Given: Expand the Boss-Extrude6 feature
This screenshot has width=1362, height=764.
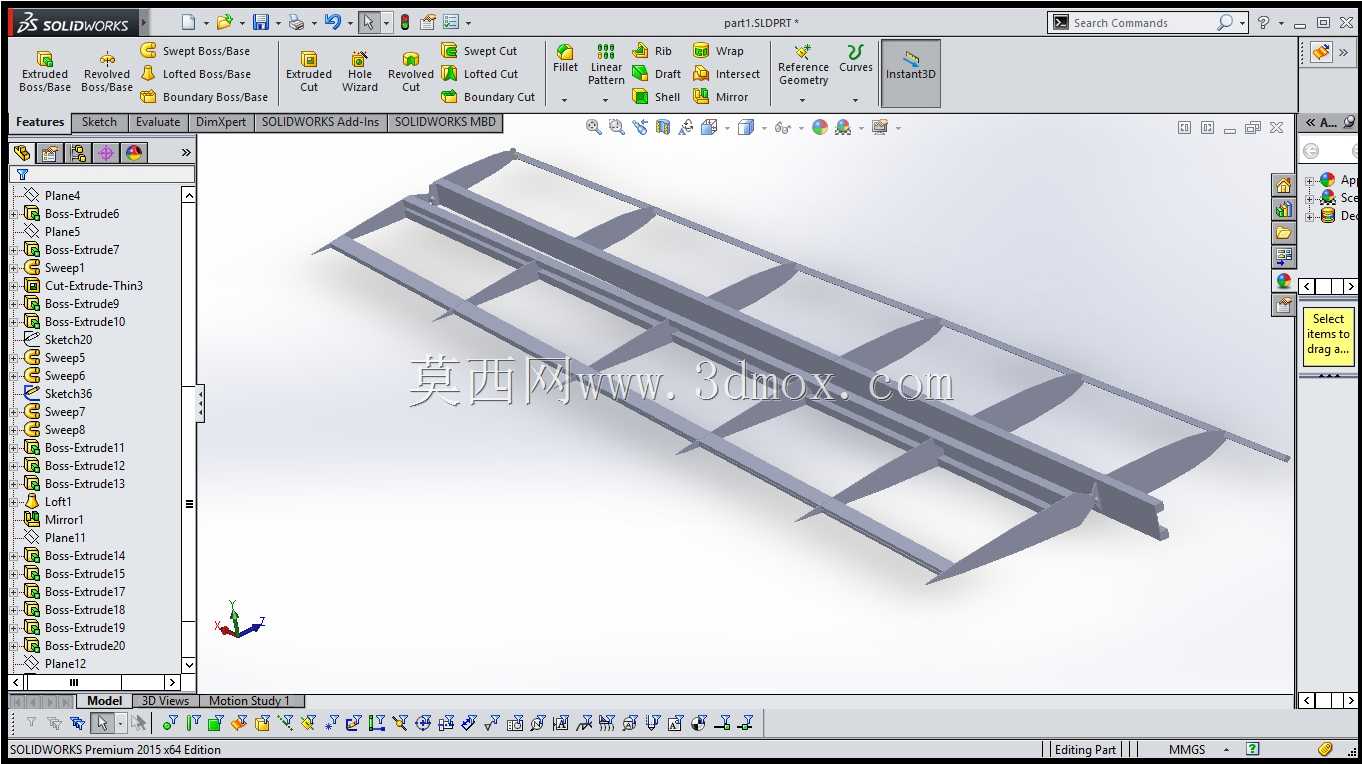Looking at the screenshot, I should coord(15,214).
